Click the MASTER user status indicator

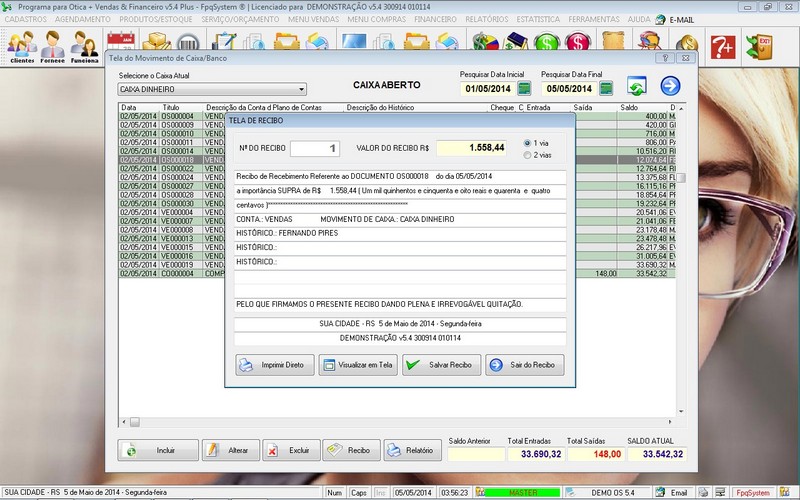[522, 492]
